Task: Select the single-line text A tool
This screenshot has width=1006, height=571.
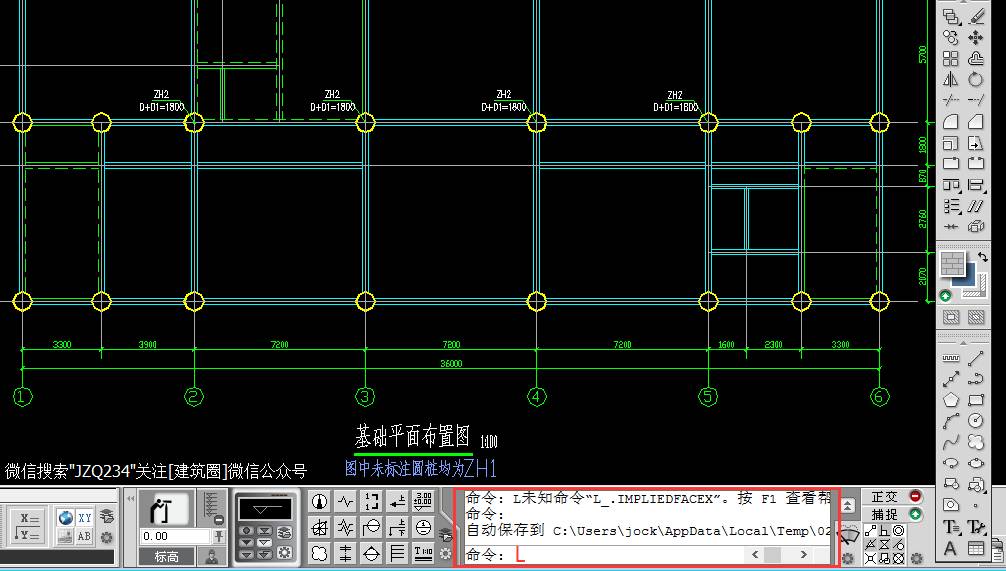Action: [x=951, y=549]
